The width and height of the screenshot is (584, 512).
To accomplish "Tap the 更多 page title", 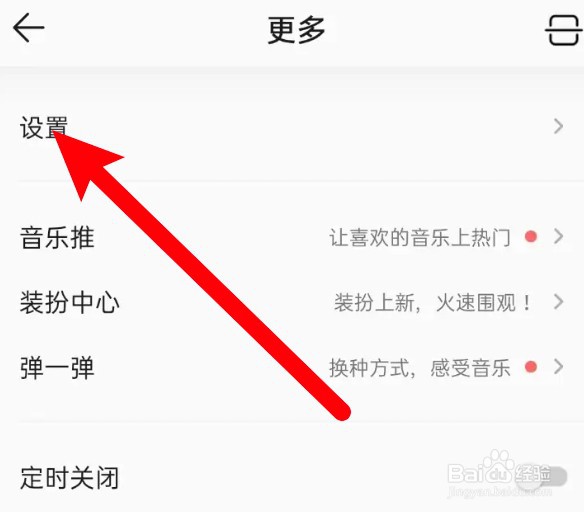I will [296, 30].
